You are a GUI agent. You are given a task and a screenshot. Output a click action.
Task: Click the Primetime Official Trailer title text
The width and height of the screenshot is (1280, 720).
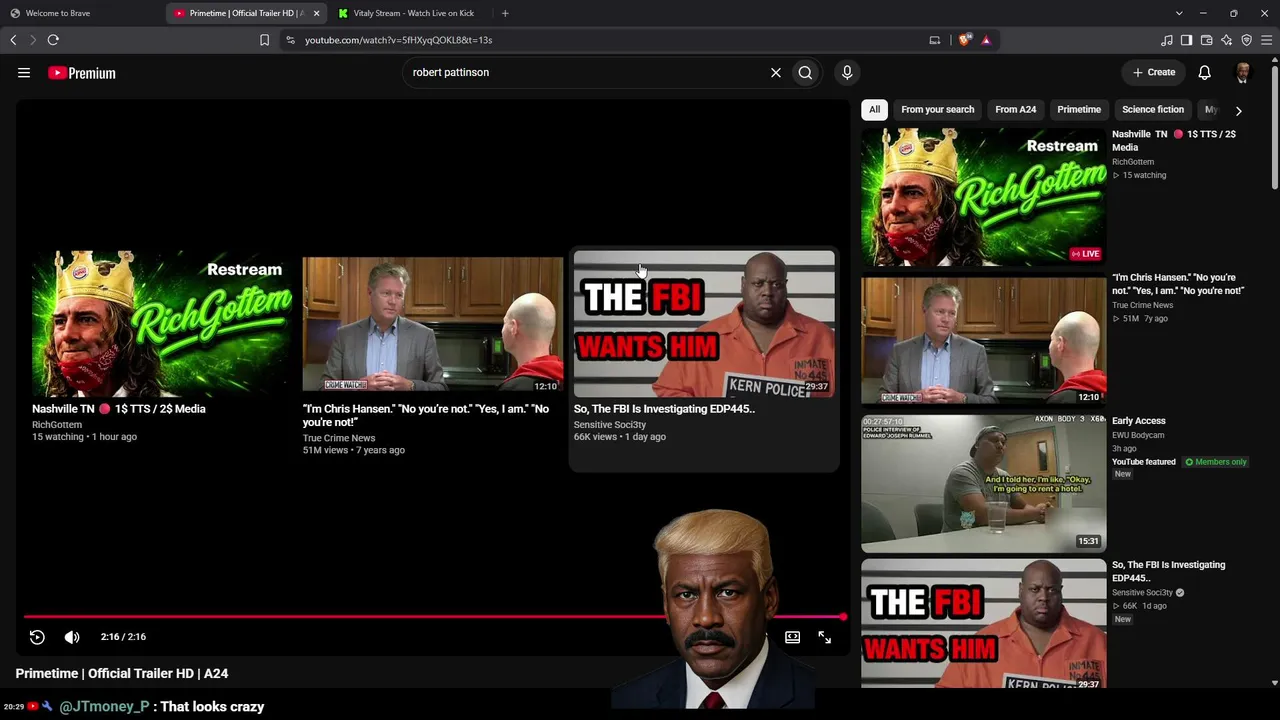tap(122, 674)
